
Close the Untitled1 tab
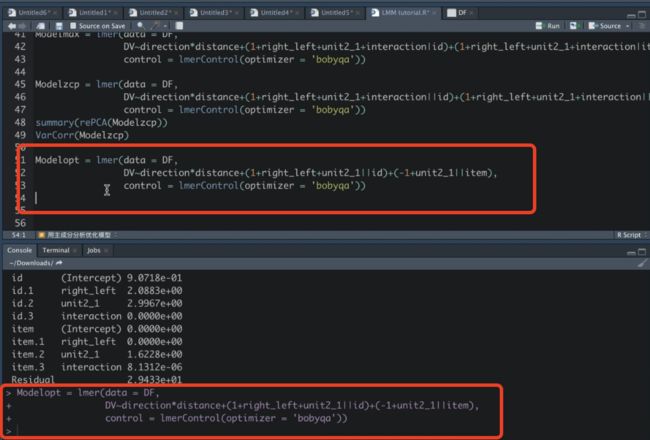point(116,13)
